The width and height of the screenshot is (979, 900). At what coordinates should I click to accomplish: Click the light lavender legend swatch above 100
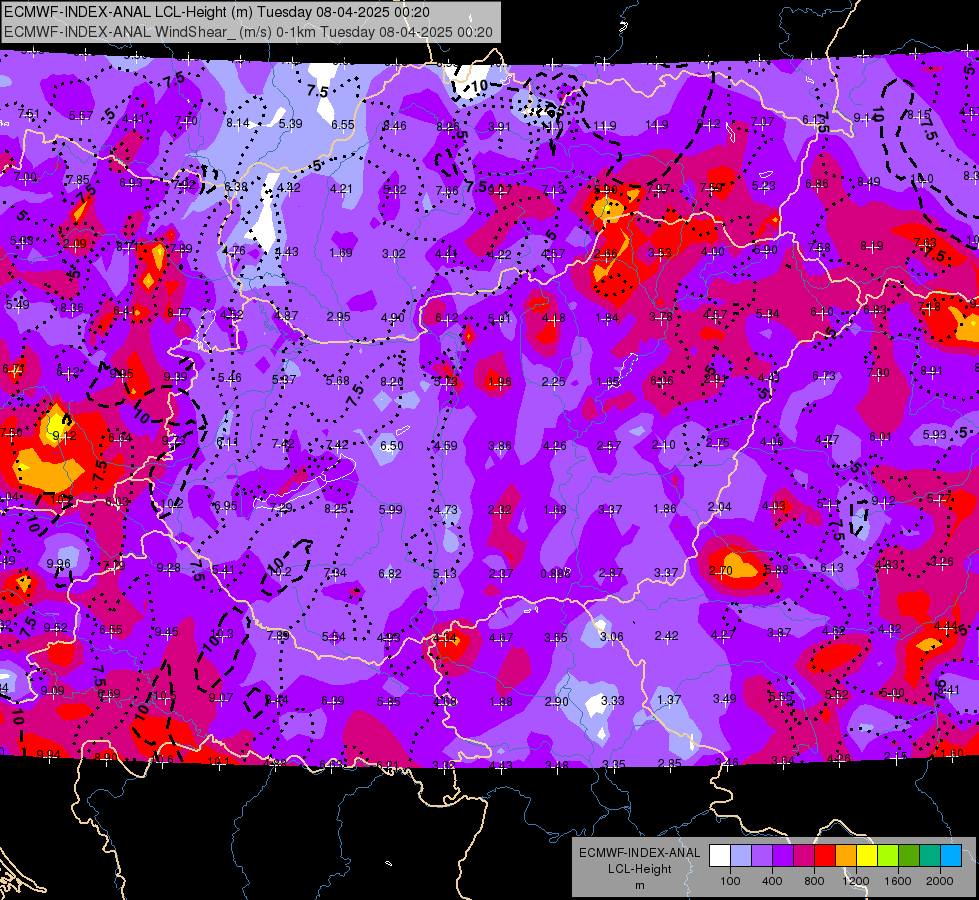tap(741, 856)
